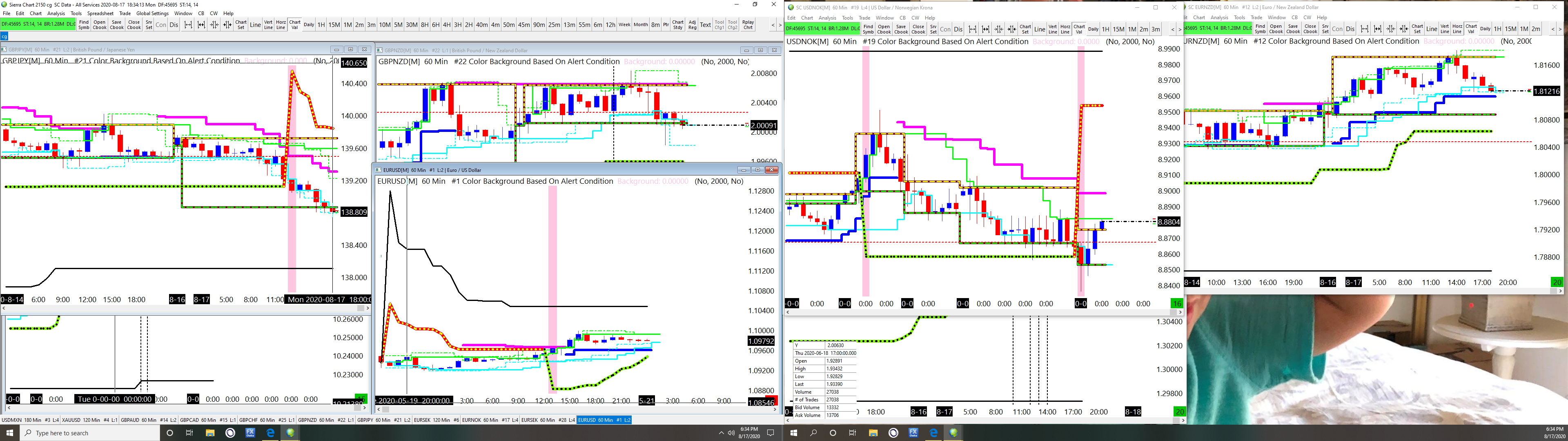The width and height of the screenshot is (1568, 441).
Task: Expand the Analysis menu in the EURNZD window
Action: 1219,18
